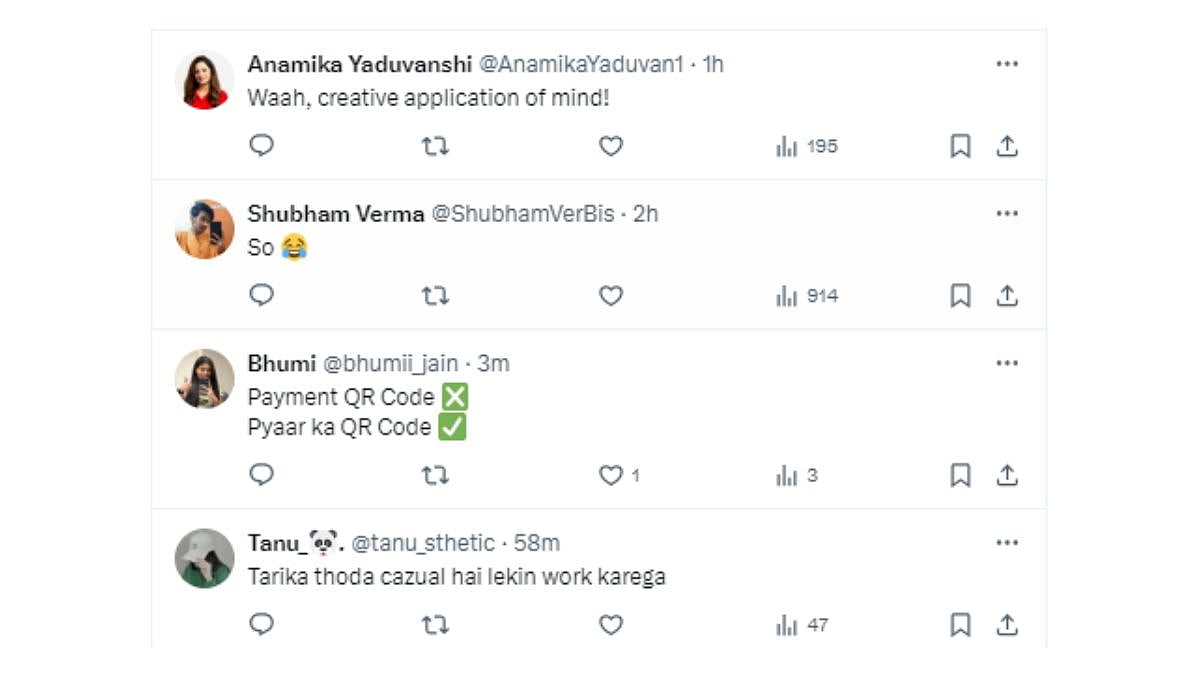The image size is (1200, 675).
Task: Like Tanu's tweet about Tarika
Action: [611, 625]
